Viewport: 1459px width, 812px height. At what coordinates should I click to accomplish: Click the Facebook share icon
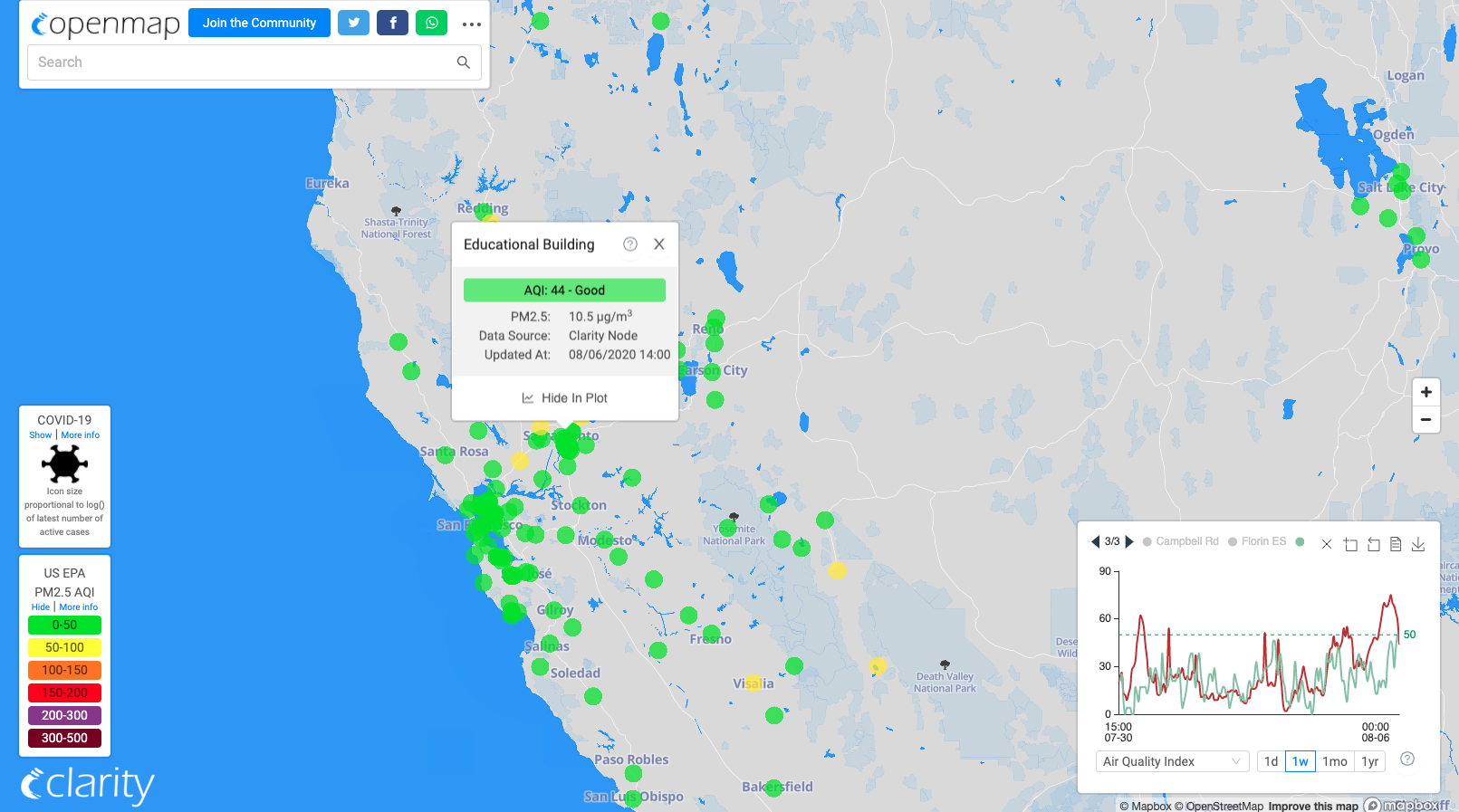[x=392, y=24]
